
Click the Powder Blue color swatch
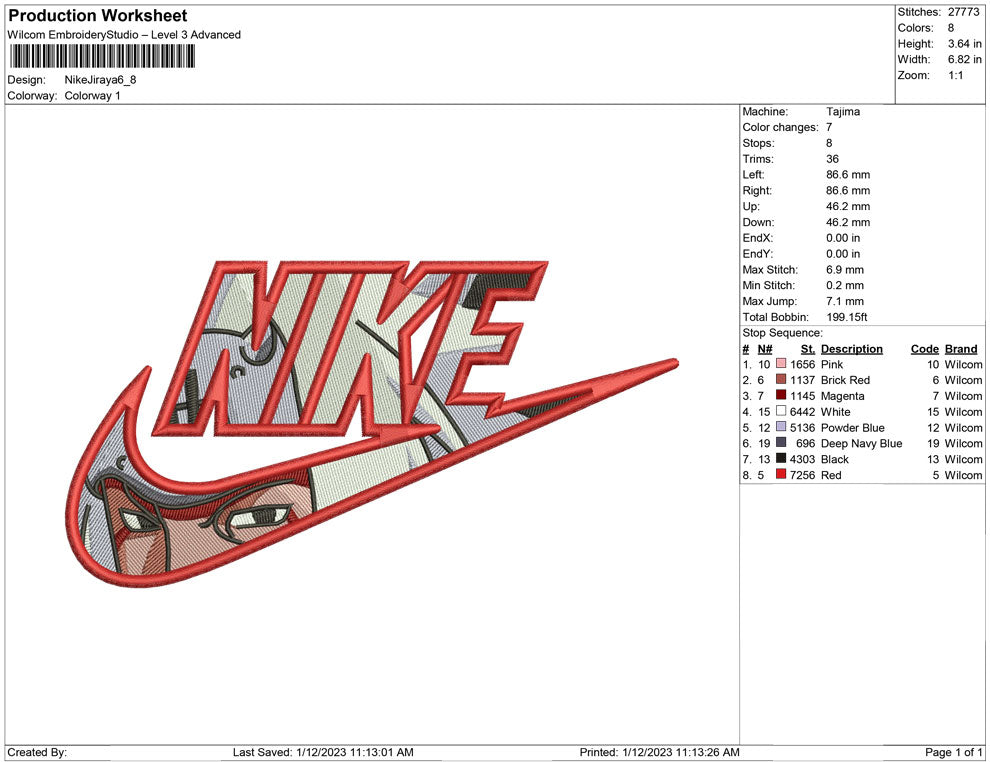pyautogui.click(x=781, y=427)
